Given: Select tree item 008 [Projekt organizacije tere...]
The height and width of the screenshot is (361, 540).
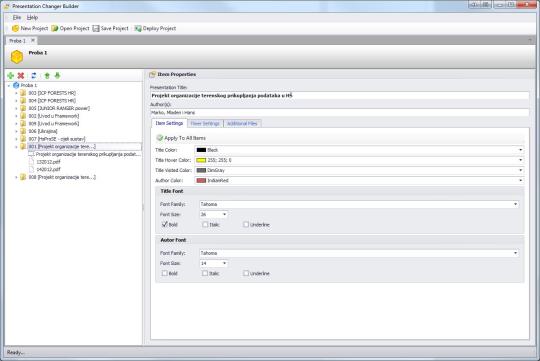Looking at the screenshot, I should coord(62,177).
